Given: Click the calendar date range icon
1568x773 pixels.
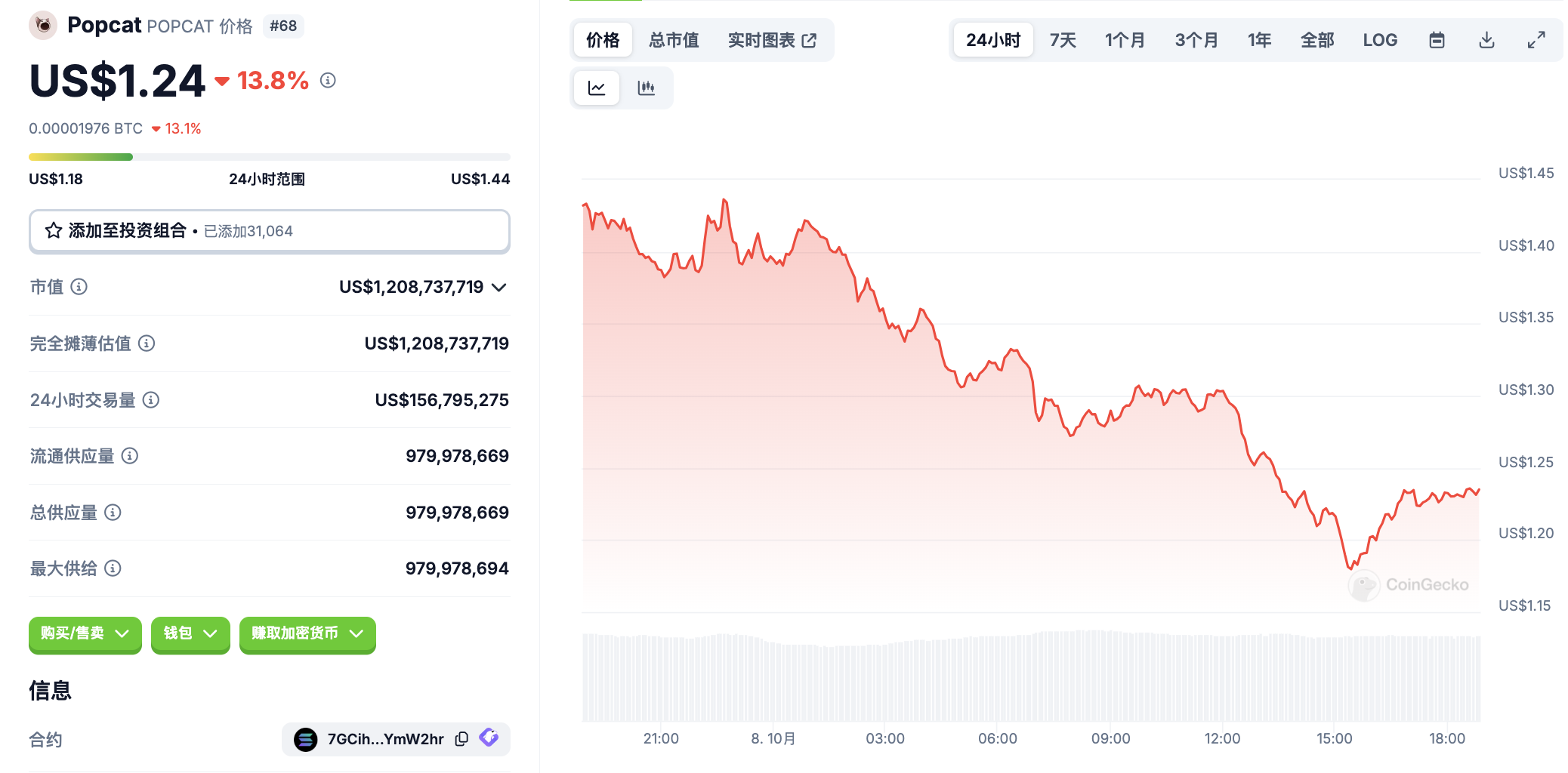Looking at the screenshot, I should (1437, 40).
